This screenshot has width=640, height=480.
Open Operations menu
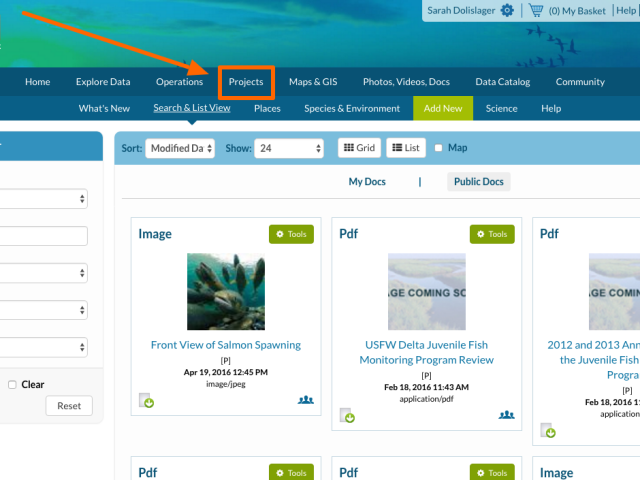coord(179,82)
